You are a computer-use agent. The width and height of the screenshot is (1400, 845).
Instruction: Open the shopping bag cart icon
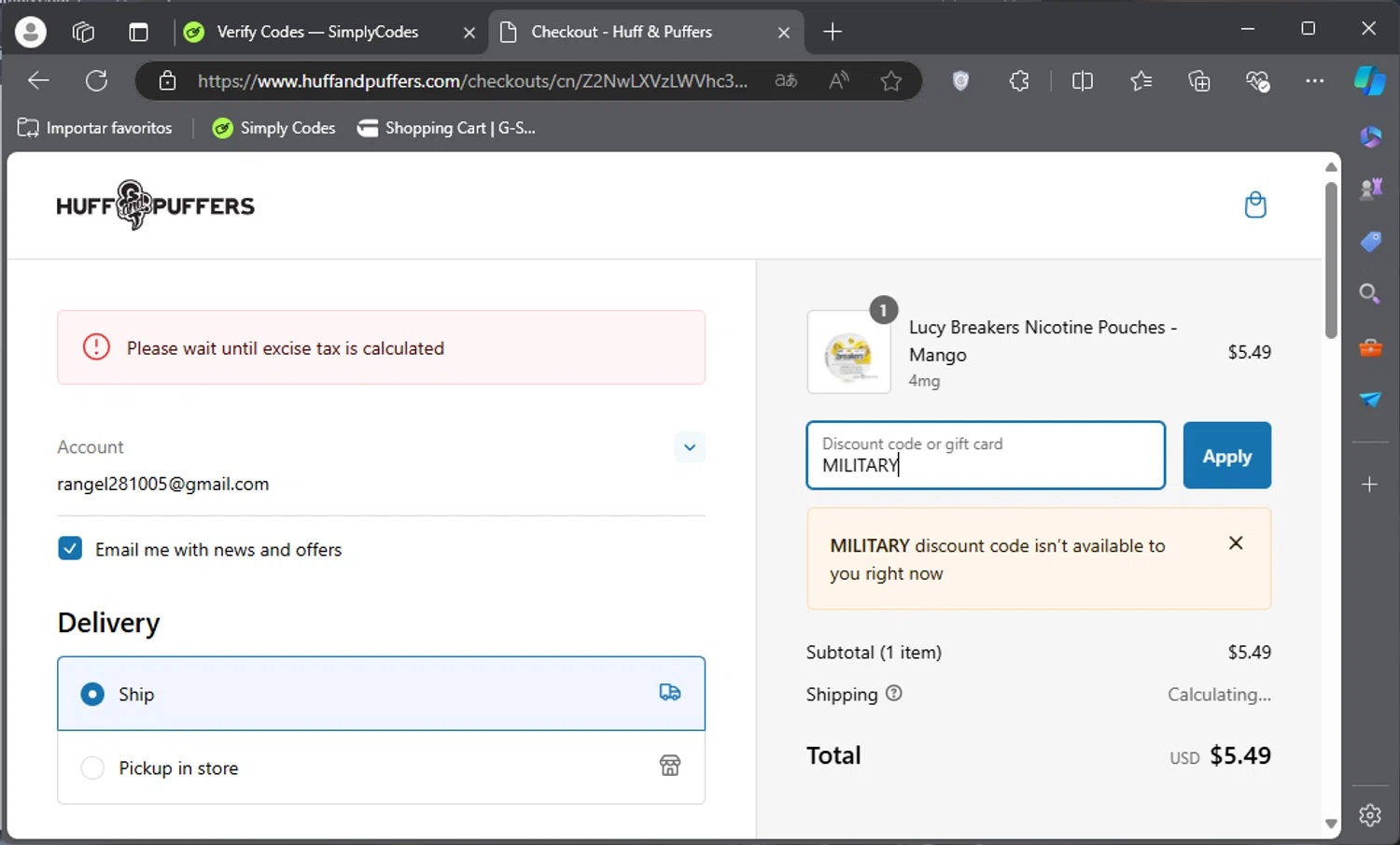(1255, 204)
